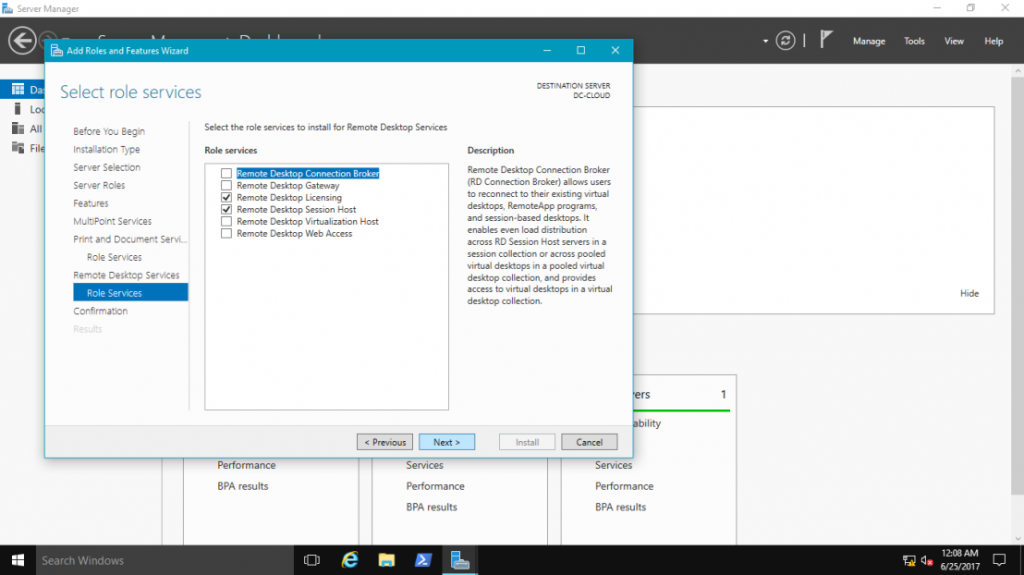1024x575 pixels.
Task: Open File Explorer from taskbar
Action: click(387, 560)
